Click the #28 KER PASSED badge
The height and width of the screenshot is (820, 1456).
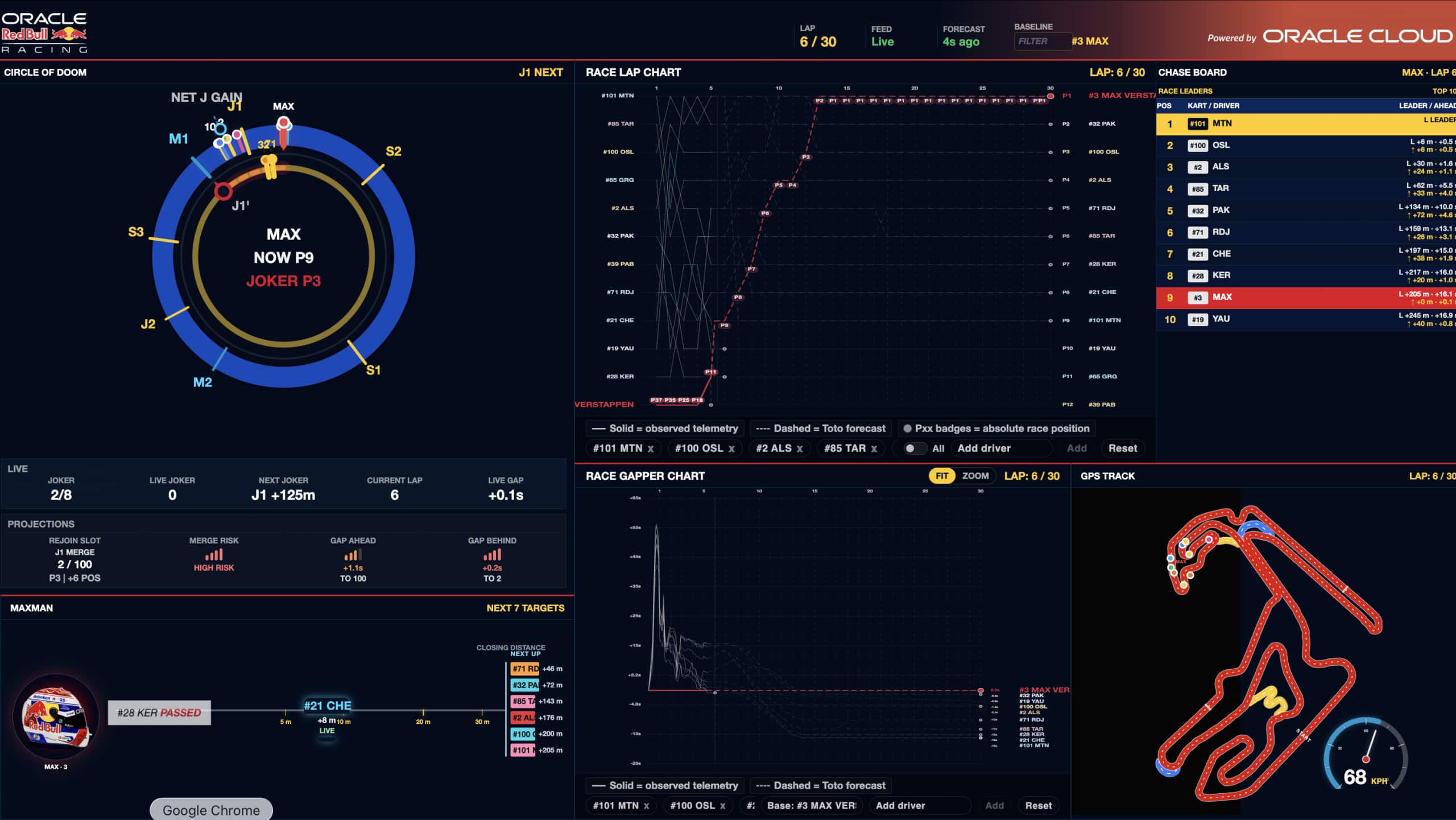(159, 712)
